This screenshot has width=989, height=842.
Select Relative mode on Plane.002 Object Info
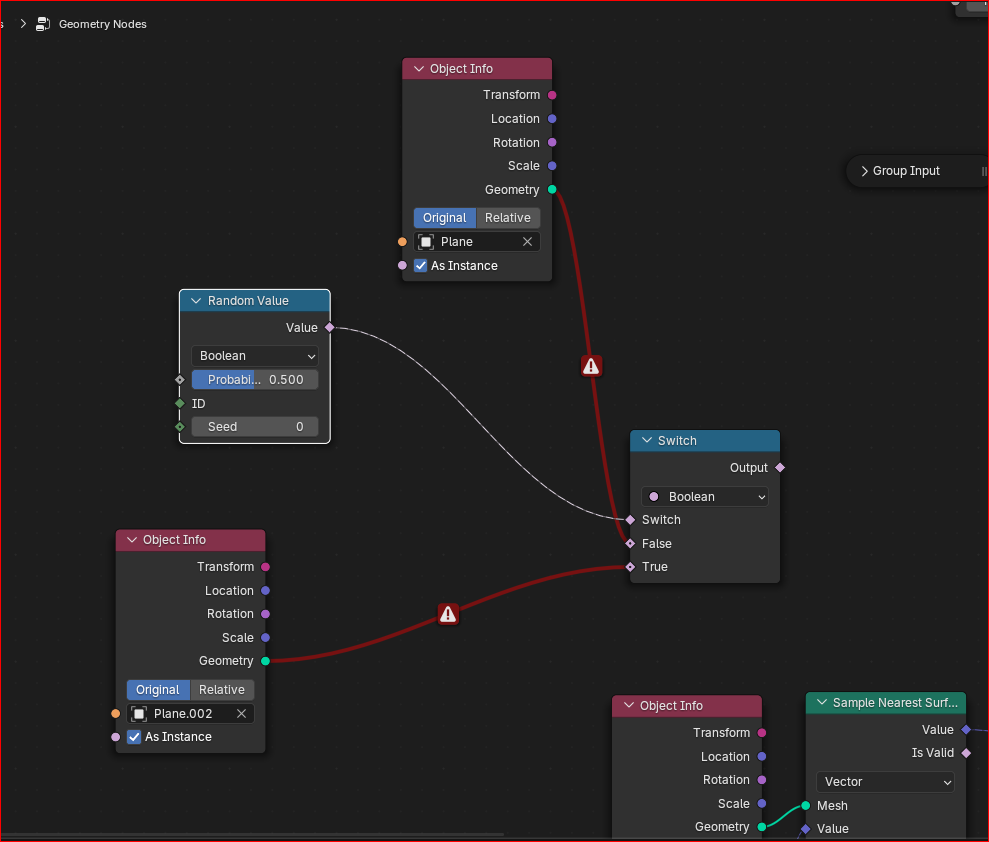tap(221, 689)
